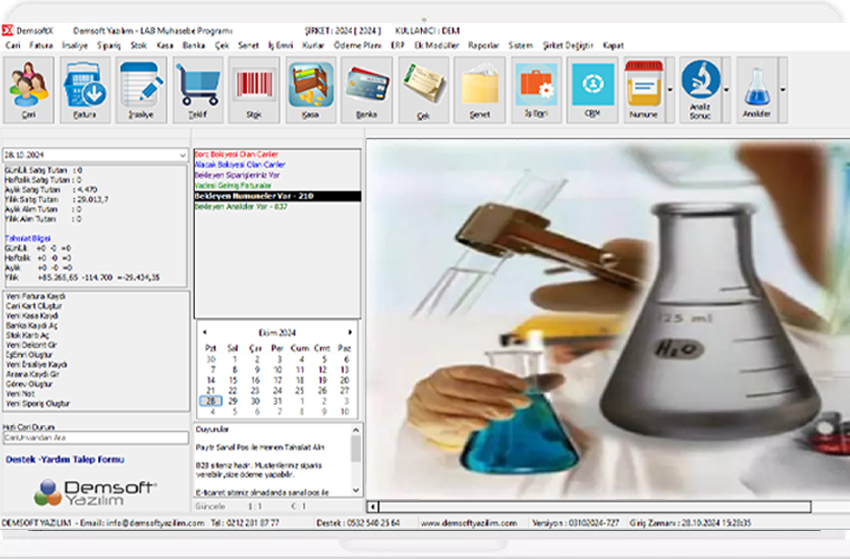Open the CRM toolbar icon

(x=592, y=89)
